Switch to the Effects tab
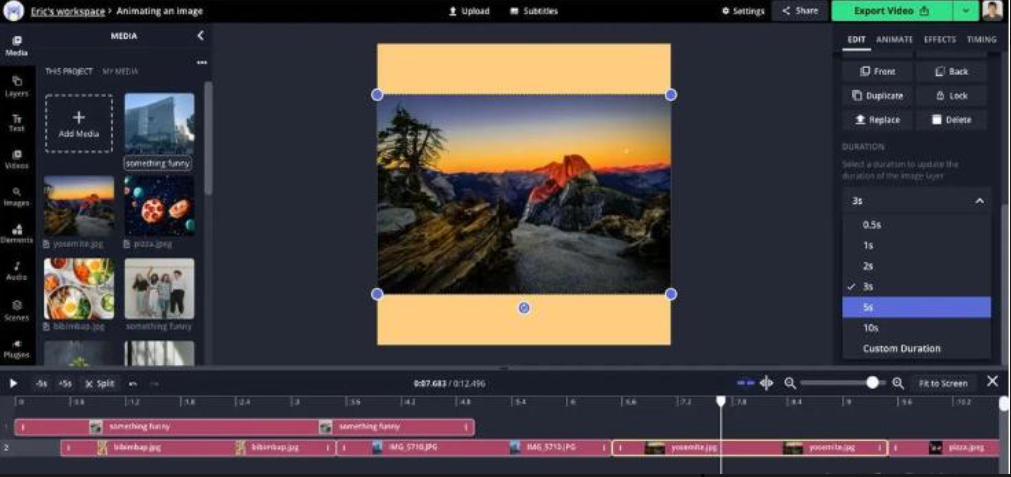The image size is (1011, 477). pyautogui.click(x=939, y=40)
